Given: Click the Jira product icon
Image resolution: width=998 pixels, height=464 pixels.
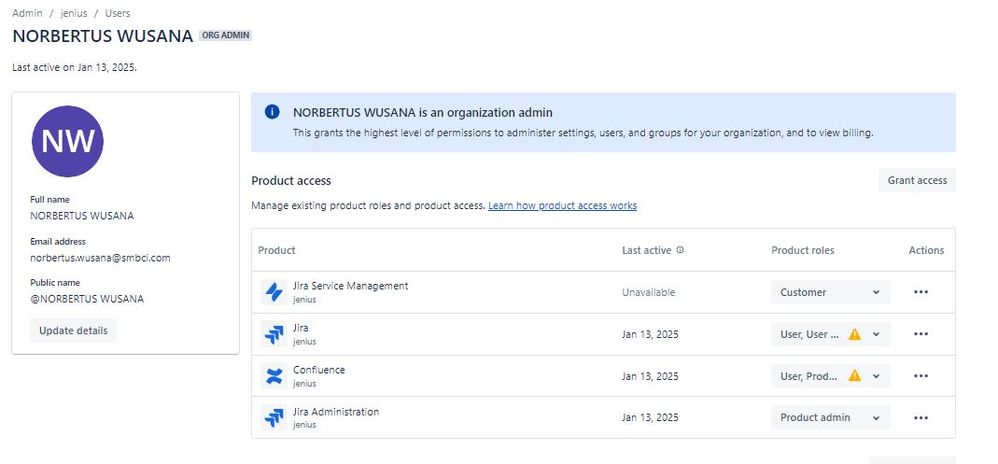Looking at the screenshot, I should click(x=274, y=334).
